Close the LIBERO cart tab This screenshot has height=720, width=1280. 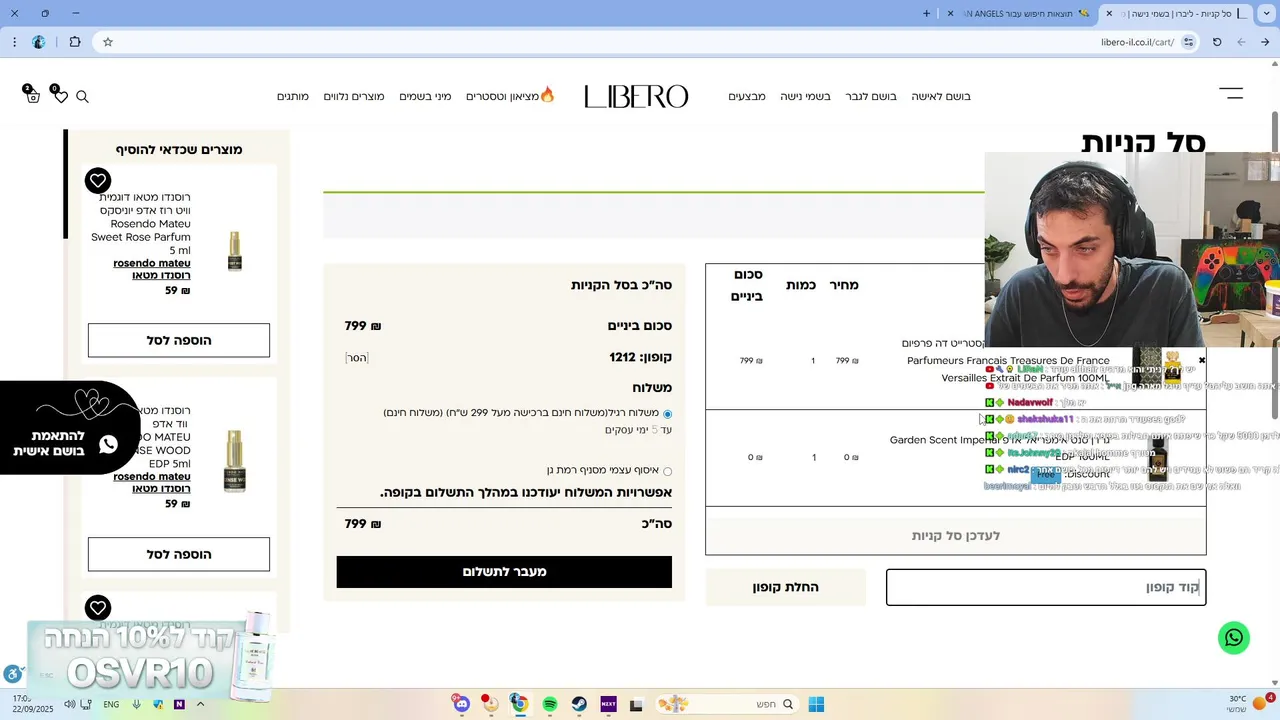tap(1109, 13)
